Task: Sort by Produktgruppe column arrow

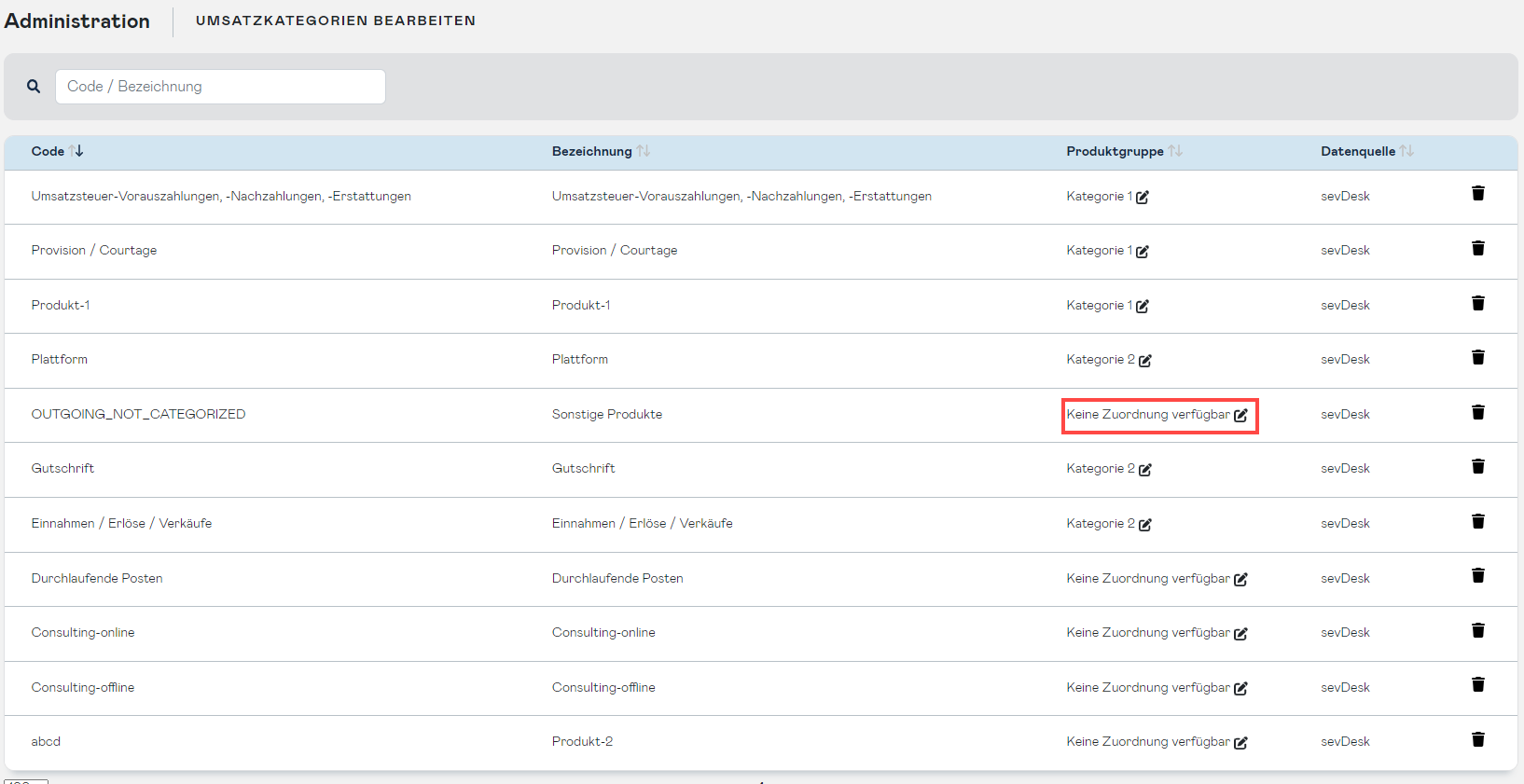Action: coord(1175,151)
